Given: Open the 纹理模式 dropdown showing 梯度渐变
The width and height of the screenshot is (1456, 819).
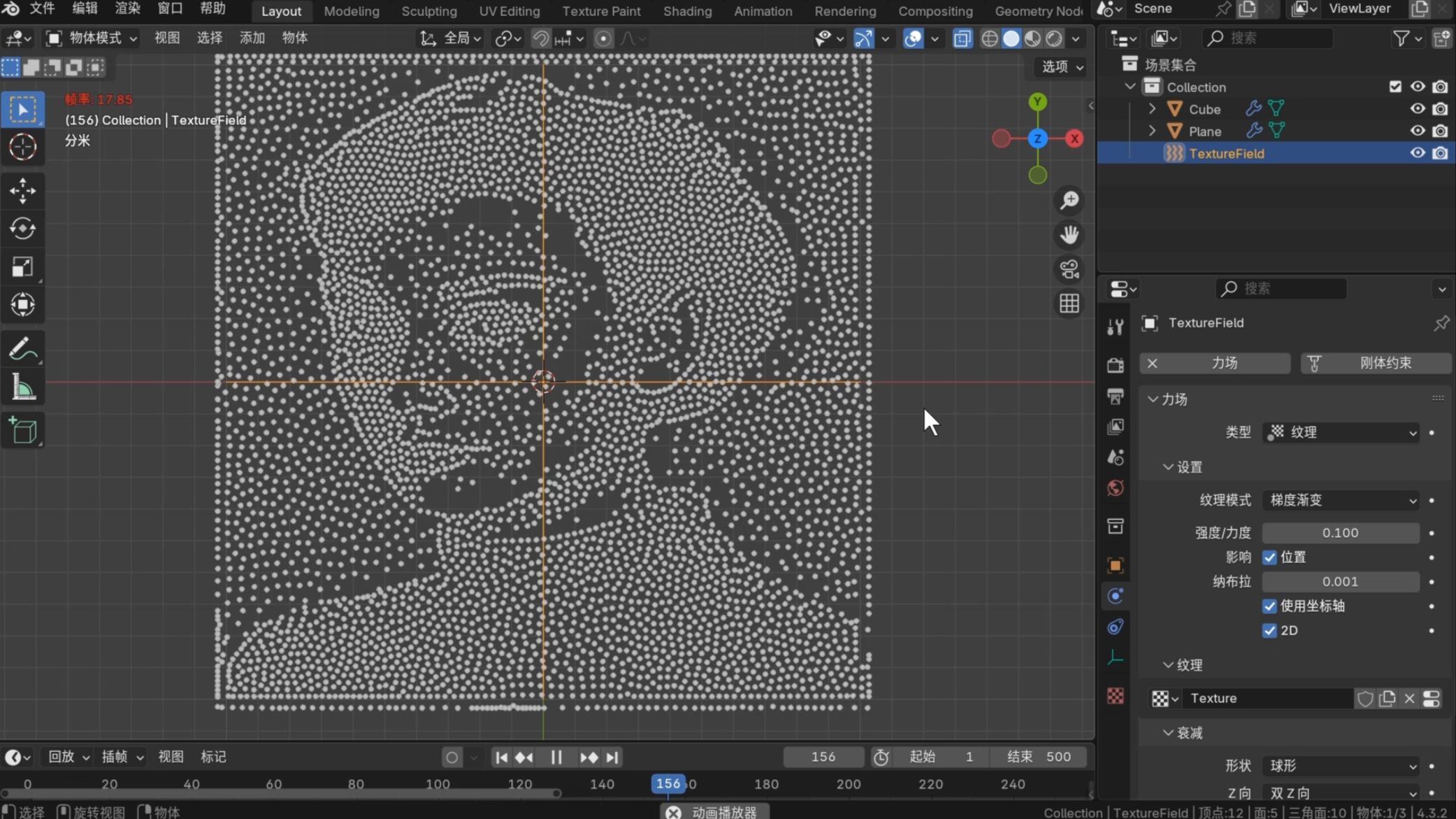Looking at the screenshot, I should click(1341, 500).
